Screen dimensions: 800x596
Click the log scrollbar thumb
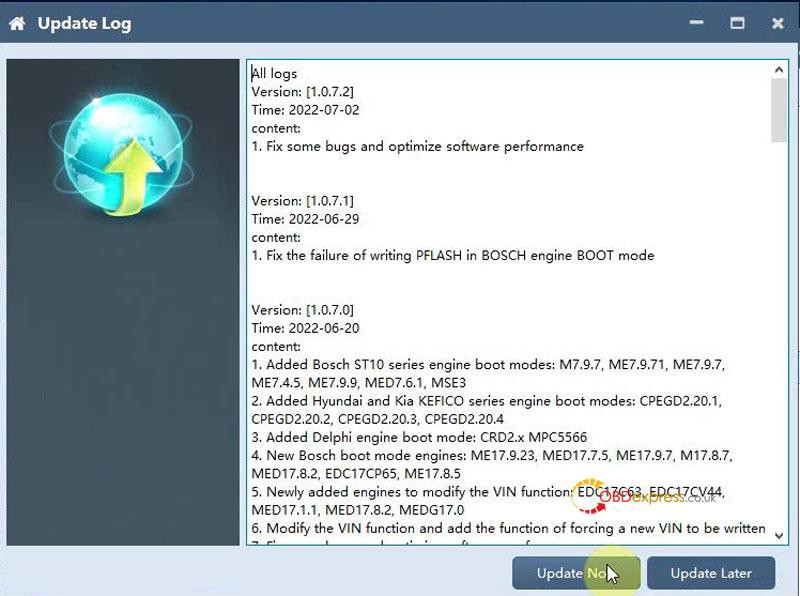point(779,110)
